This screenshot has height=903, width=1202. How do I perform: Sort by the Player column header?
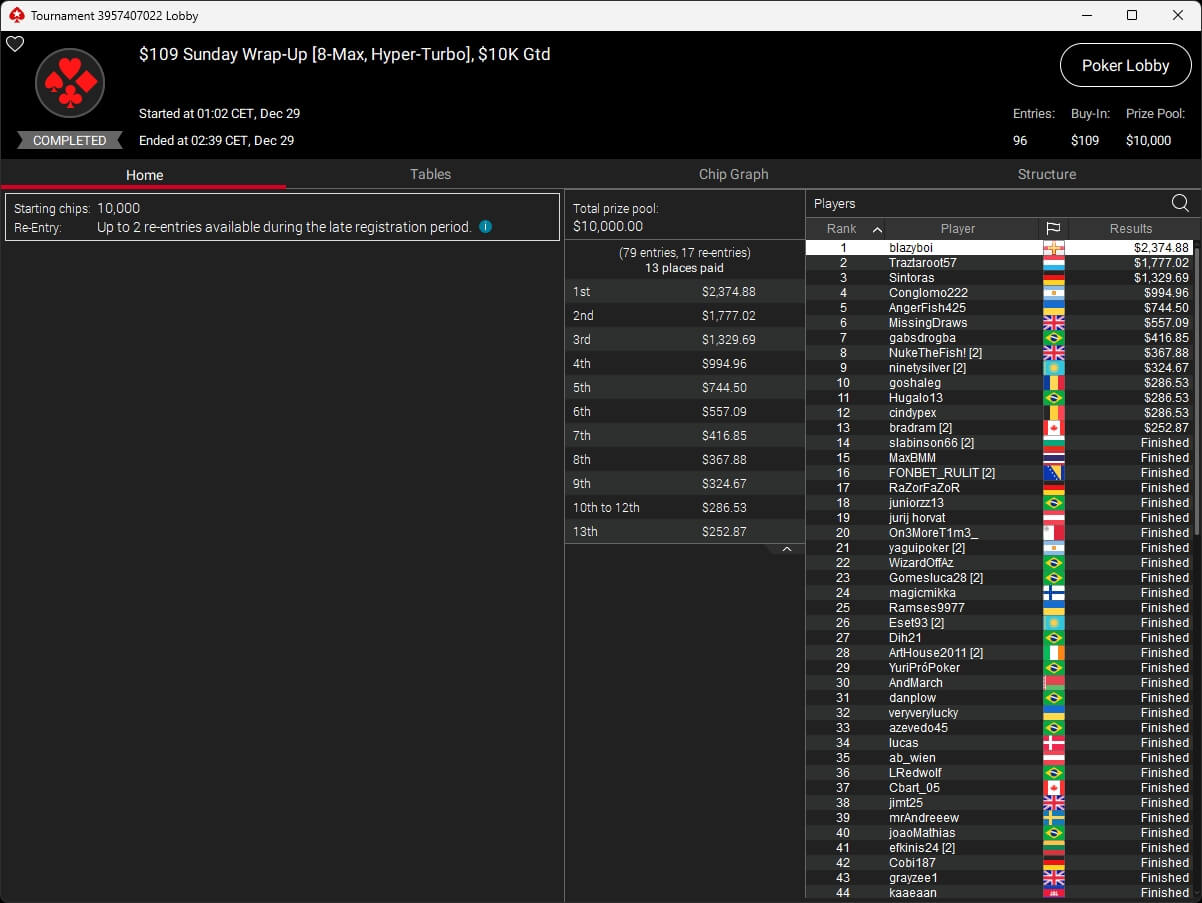click(x=957, y=228)
